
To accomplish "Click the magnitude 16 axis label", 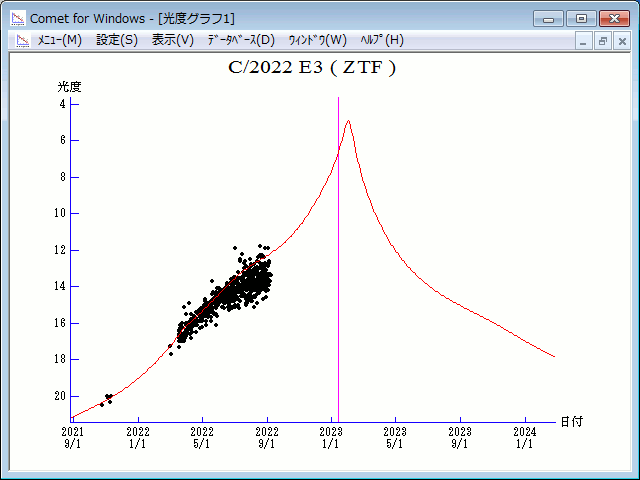I will [60, 323].
